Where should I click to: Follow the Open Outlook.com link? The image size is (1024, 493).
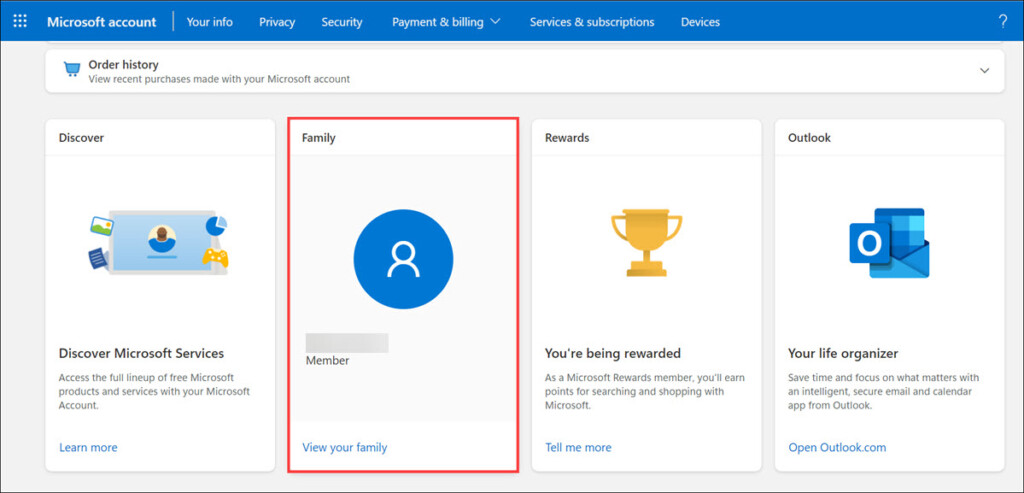click(x=837, y=447)
